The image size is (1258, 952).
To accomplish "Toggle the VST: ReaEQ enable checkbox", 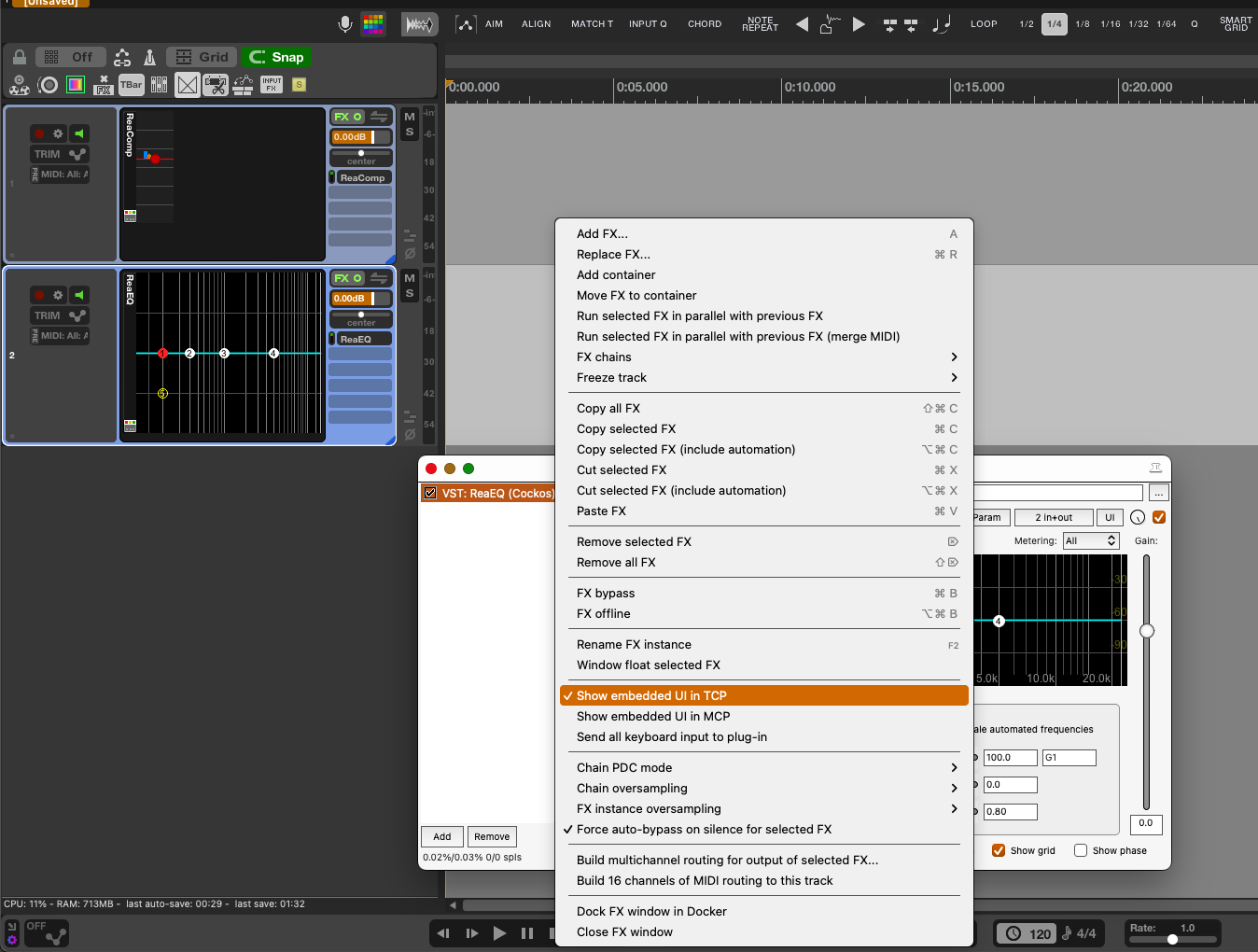I will 430,493.
